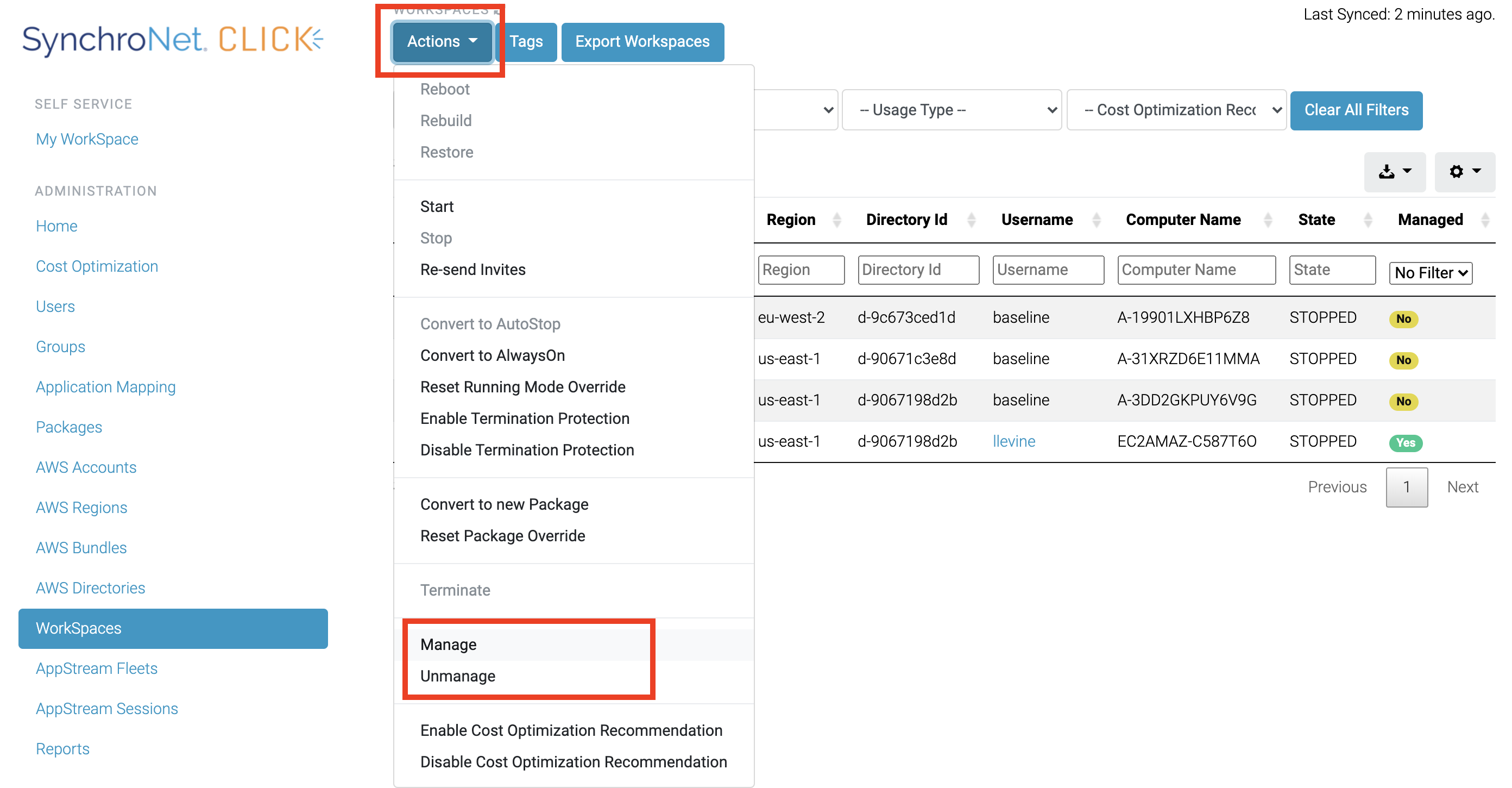Image resolution: width=1512 pixels, height=788 pixels.
Task: Choose Unmanage from the menu
Action: point(457,676)
